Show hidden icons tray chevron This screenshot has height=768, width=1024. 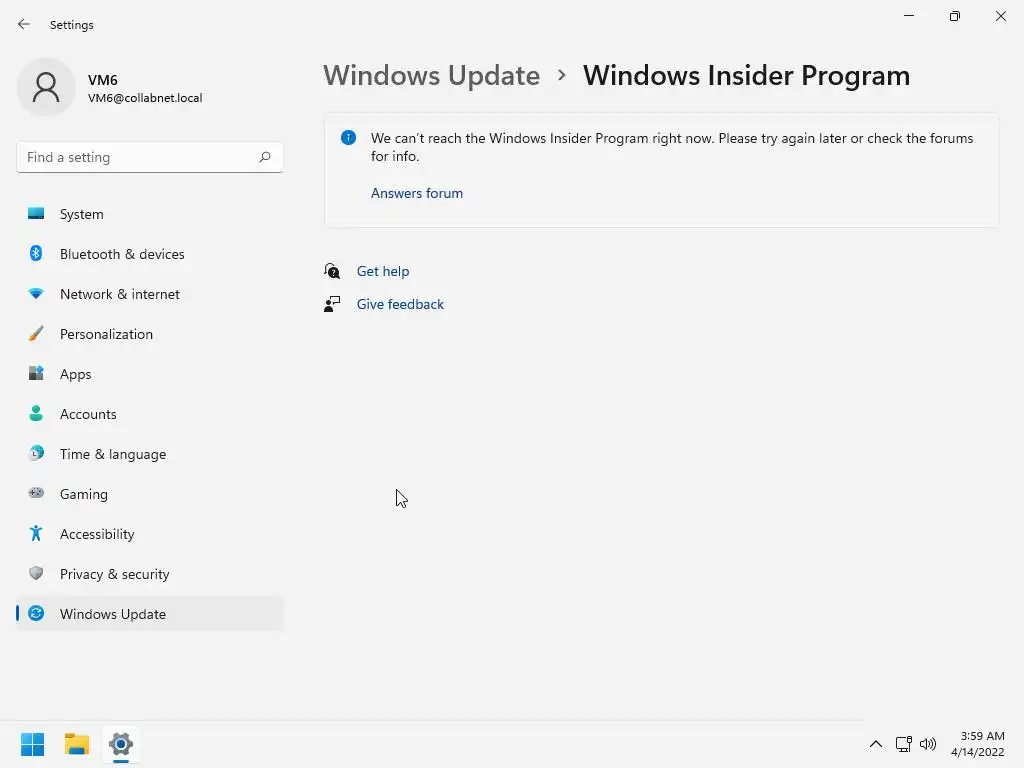(876, 744)
